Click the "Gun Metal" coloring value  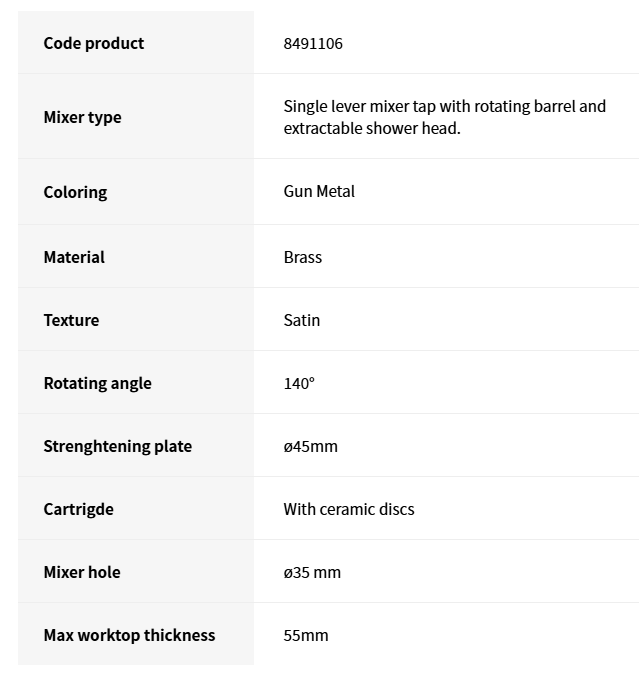319,191
